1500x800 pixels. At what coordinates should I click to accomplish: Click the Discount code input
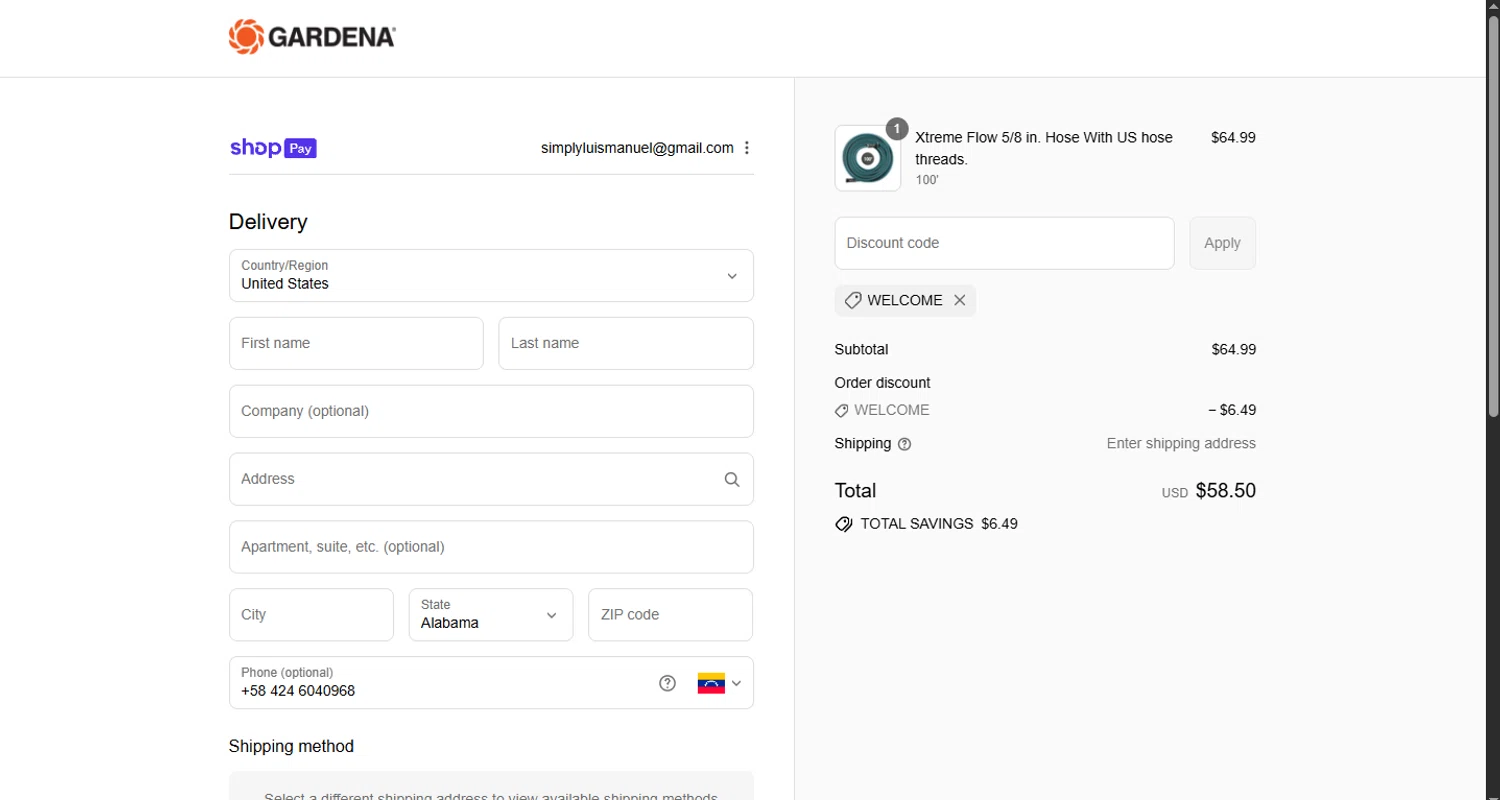tap(1004, 243)
